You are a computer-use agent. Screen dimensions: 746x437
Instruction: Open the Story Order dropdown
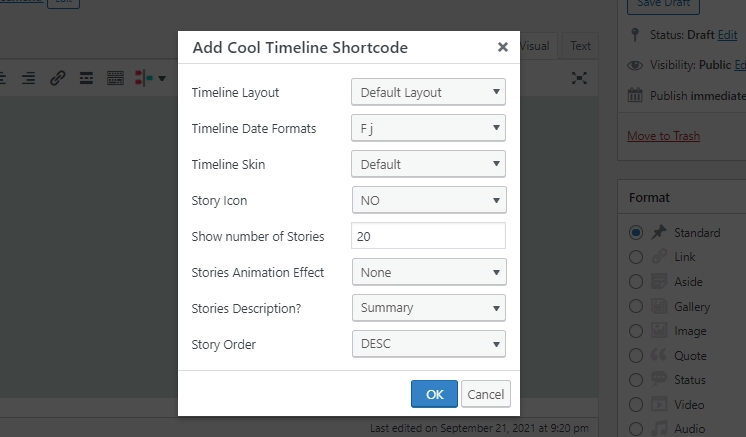(428, 345)
